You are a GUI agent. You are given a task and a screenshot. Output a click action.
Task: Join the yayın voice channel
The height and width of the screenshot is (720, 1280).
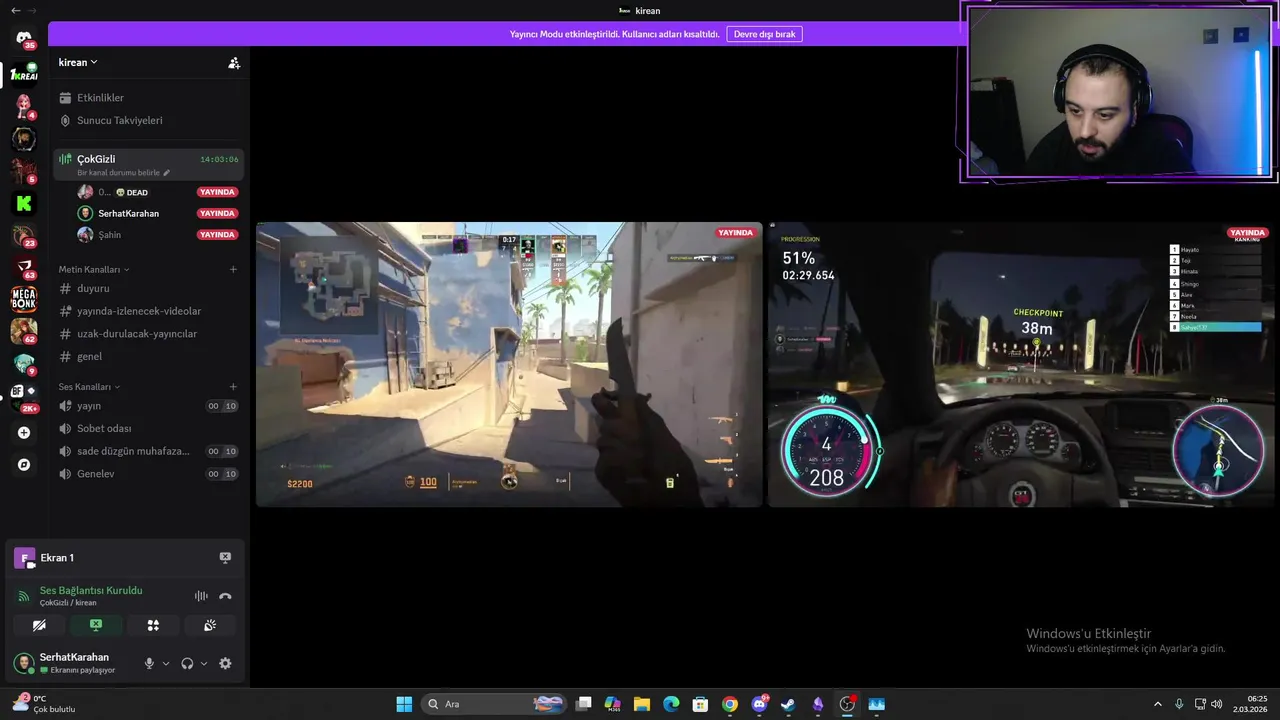coord(148,406)
